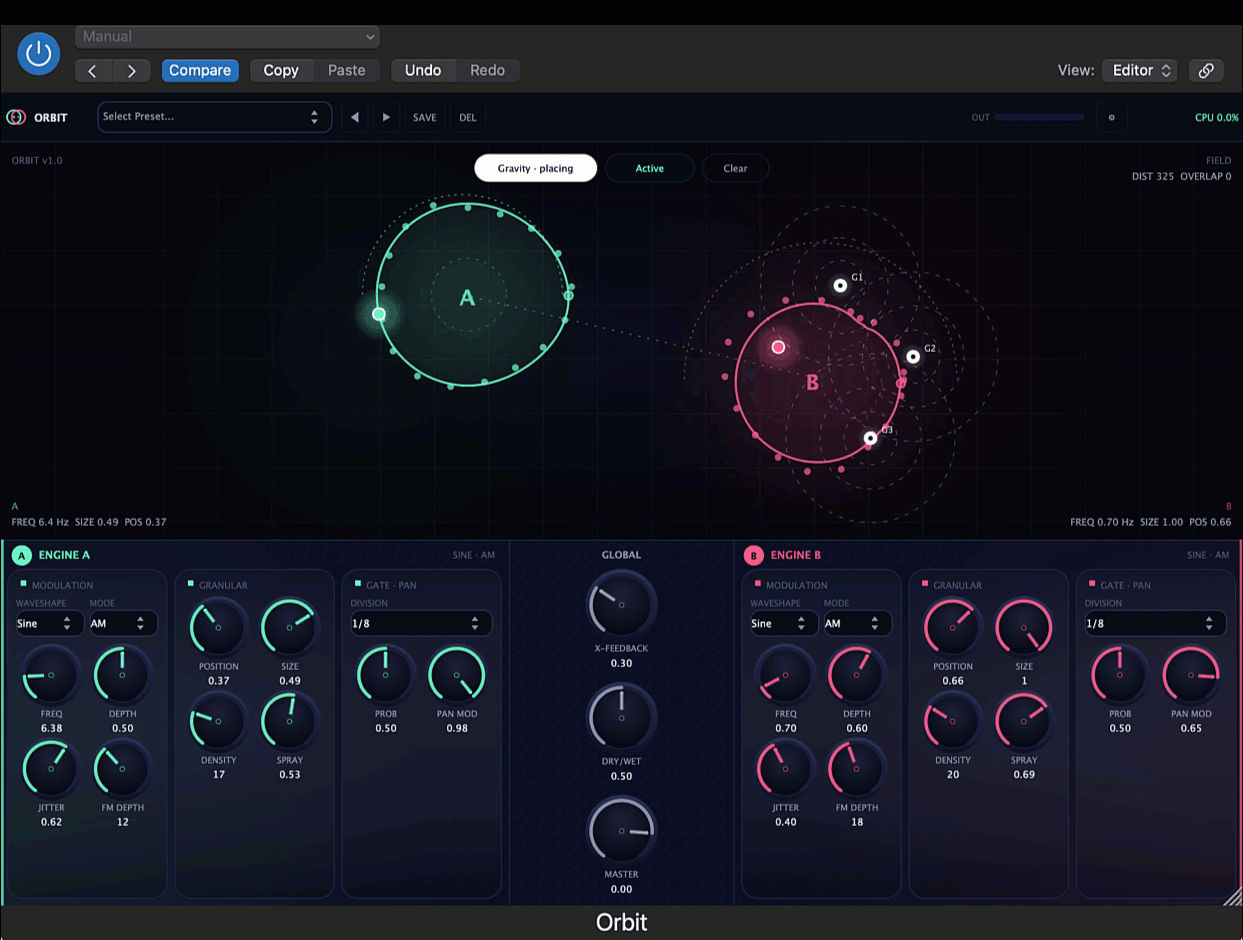
Task: Click the pink orbiter node inside circle B
Action: [x=778, y=347]
